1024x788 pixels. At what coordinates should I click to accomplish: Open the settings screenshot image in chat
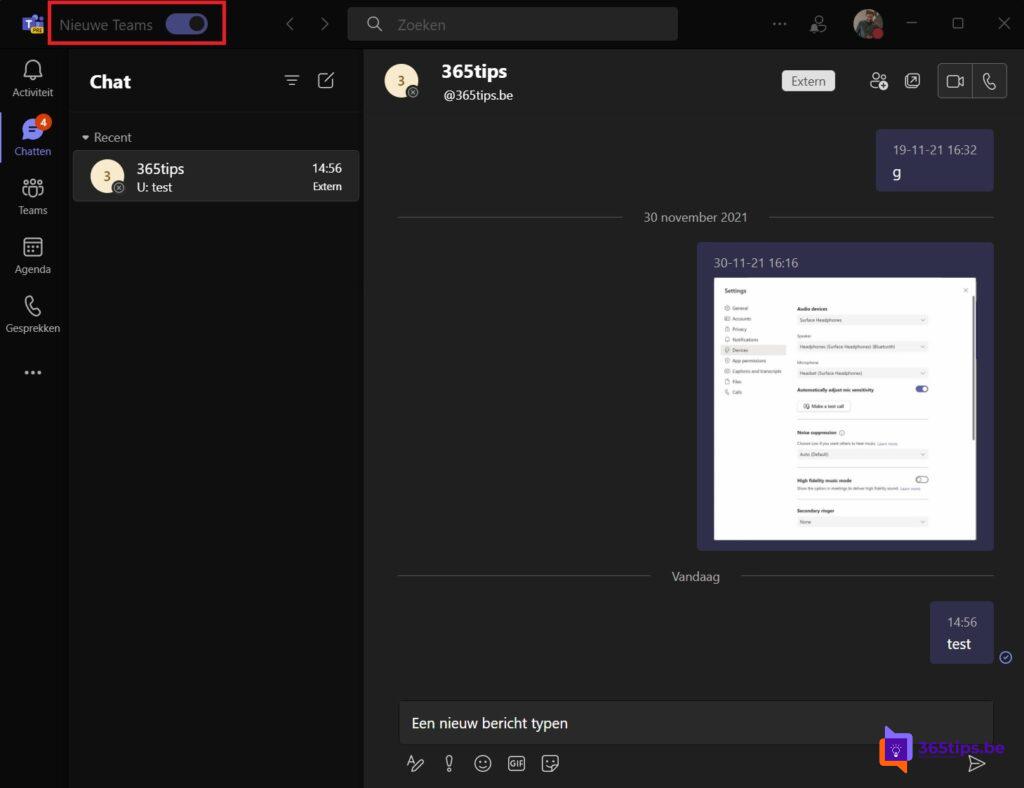tap(845, 409)
